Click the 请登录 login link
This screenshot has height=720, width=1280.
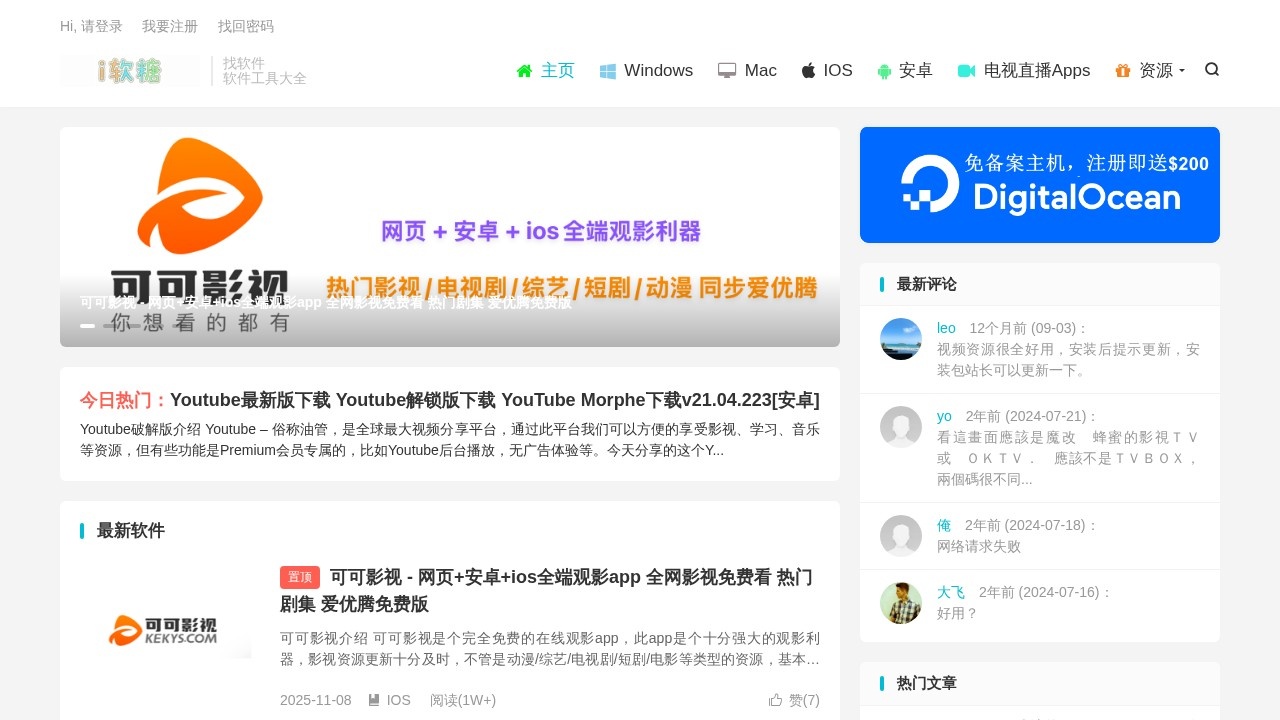102,26
